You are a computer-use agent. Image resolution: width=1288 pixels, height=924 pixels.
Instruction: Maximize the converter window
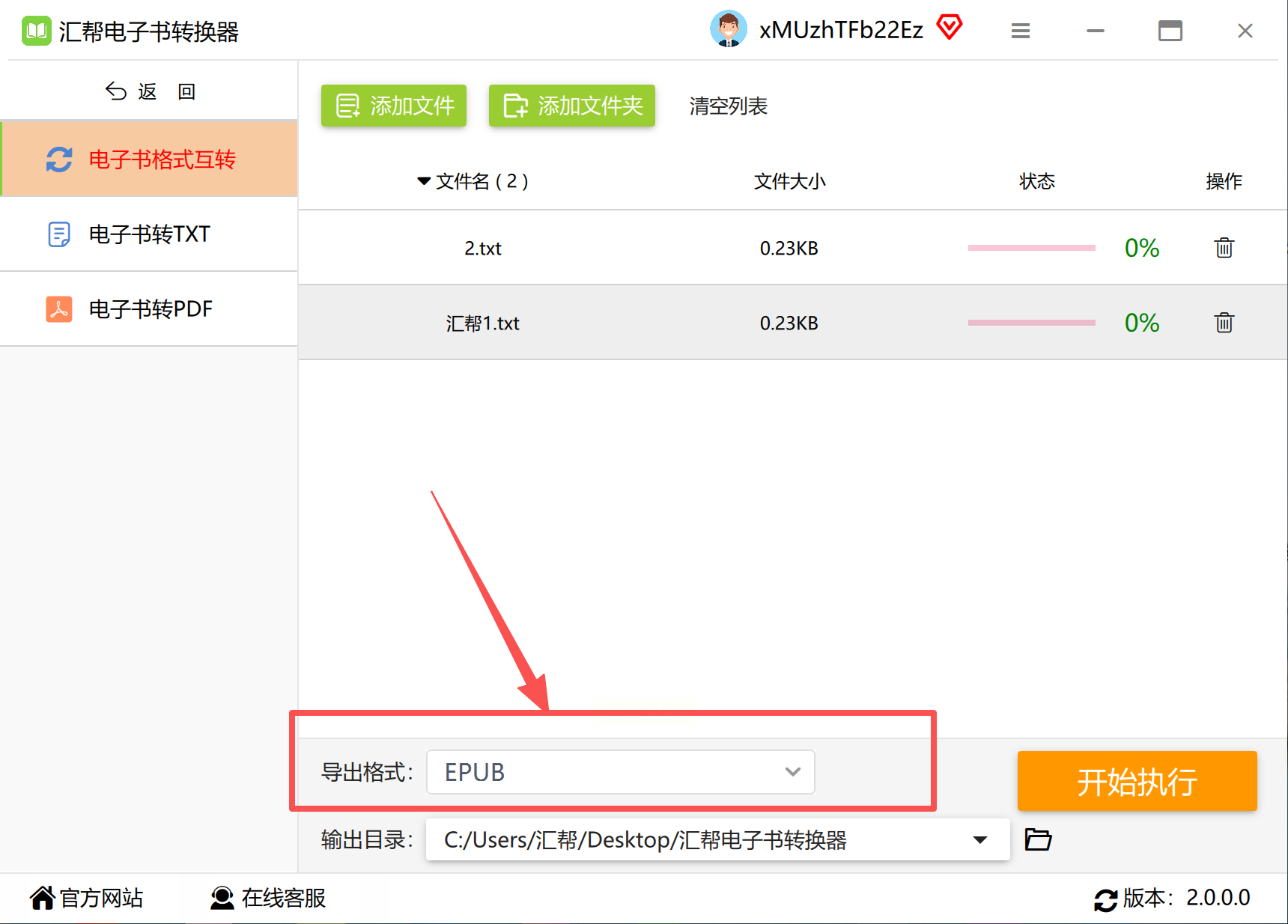click(1170, 31)
